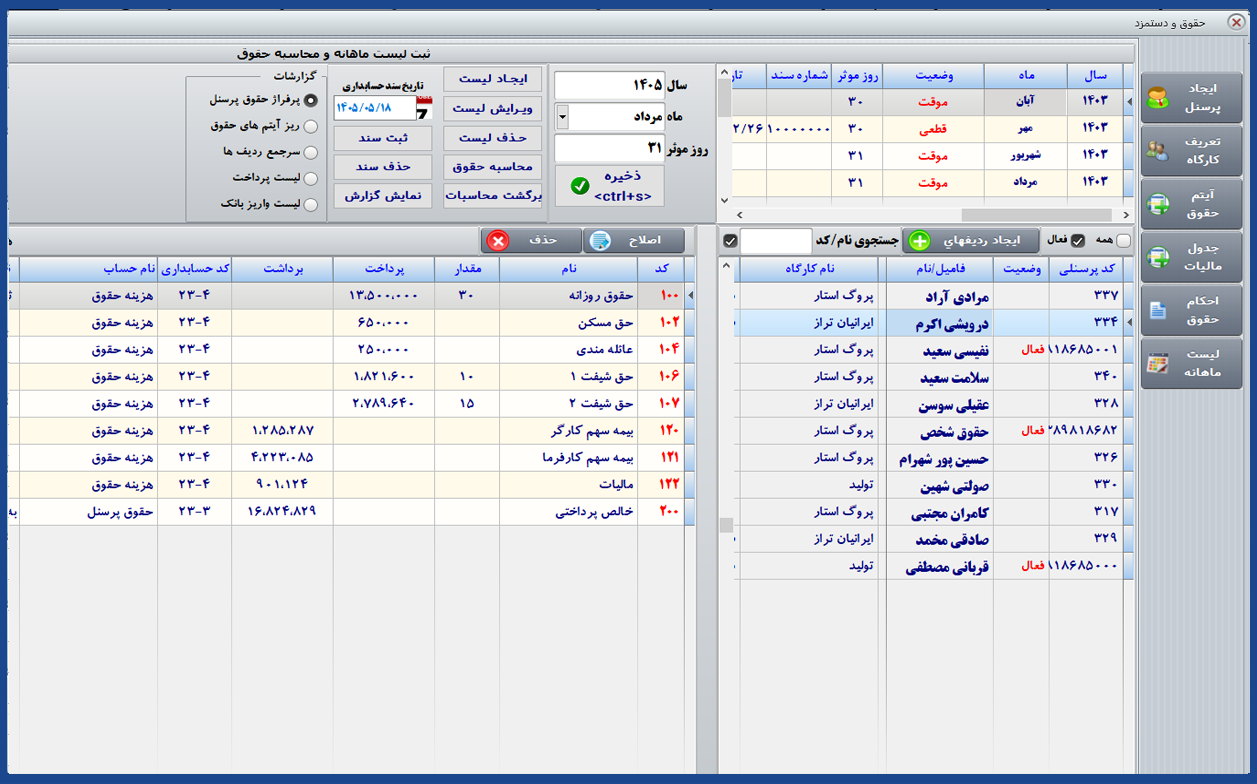Close the حقوق و دستمزد window

1237,22
